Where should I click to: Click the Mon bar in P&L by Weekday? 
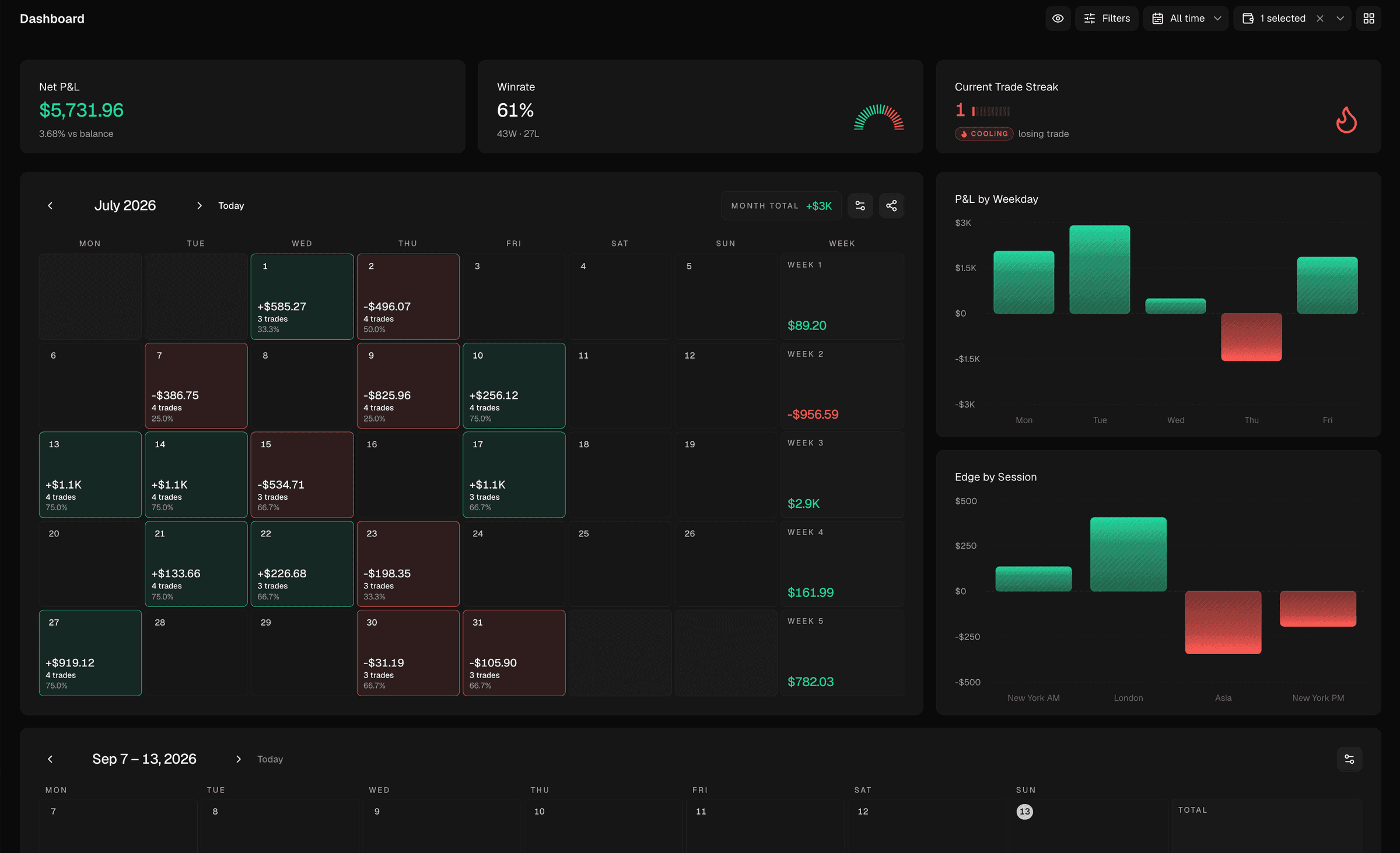1024,282
